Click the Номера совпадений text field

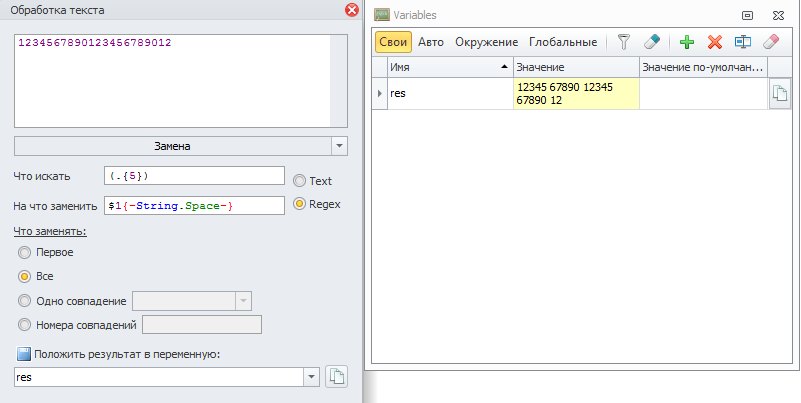[202, 325]
